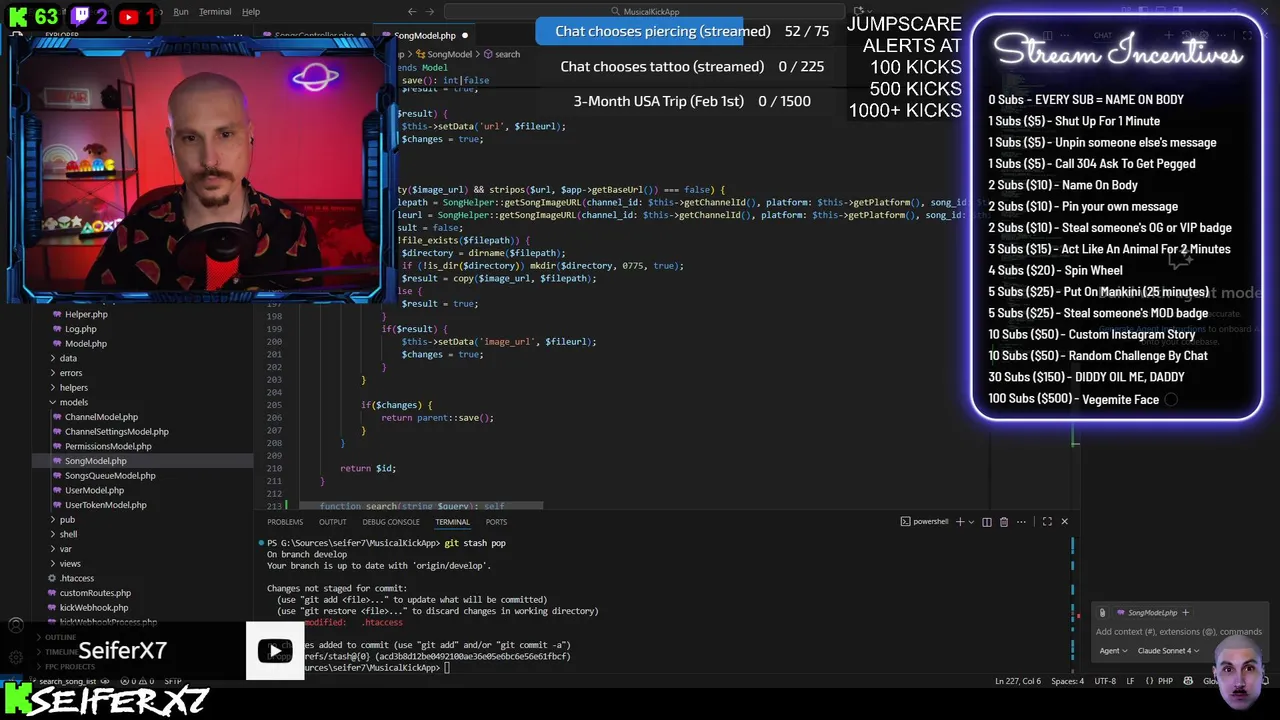The width and height of the screenshot is (1280, 720).
Task: Split the terminal pane
Action: (x=987, y=522)
